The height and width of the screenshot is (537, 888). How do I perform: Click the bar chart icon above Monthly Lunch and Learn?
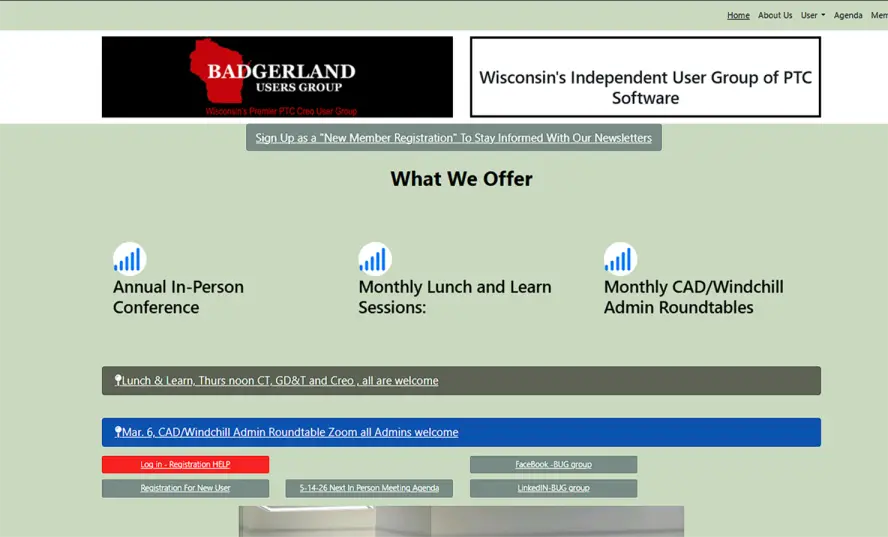(375, 259)
